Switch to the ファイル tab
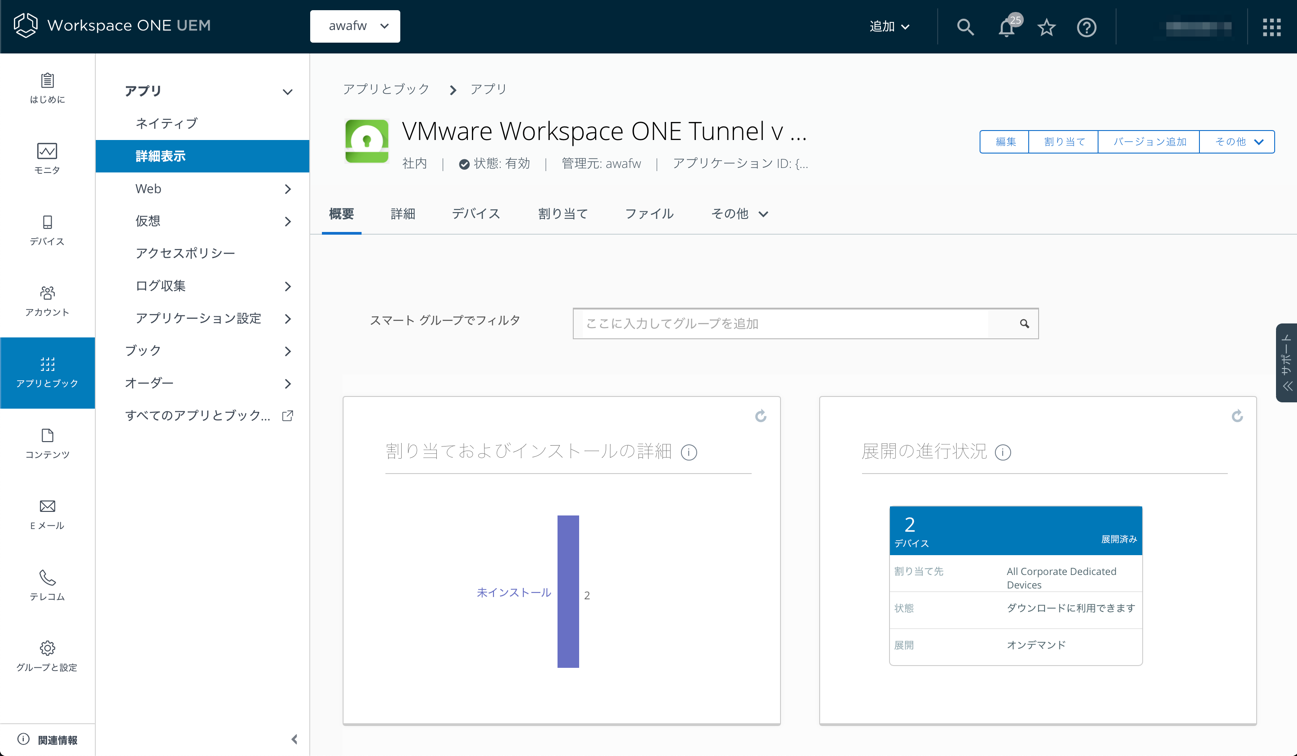The height and width of the screenshot is (756, 1297). click(x=649, y=214)
